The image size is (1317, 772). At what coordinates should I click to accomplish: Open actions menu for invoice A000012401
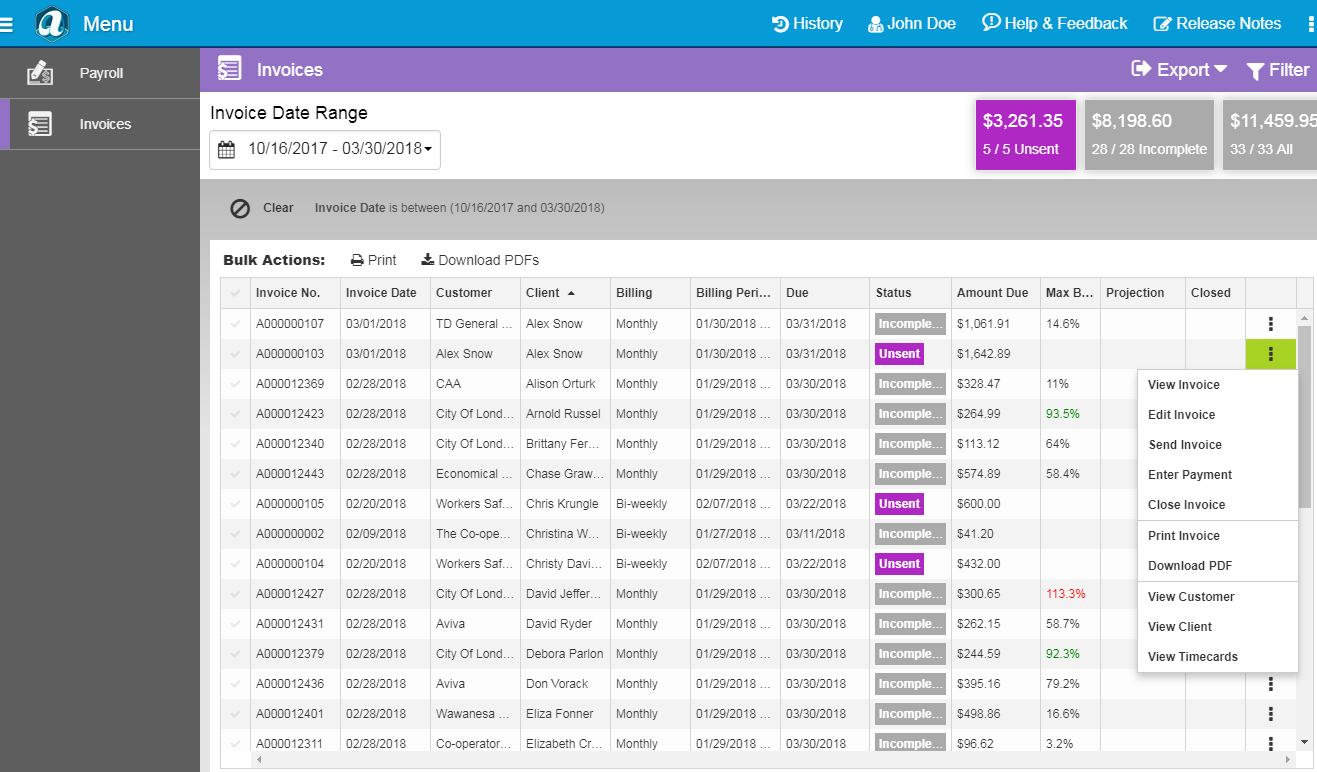[x=1270, y=714]
